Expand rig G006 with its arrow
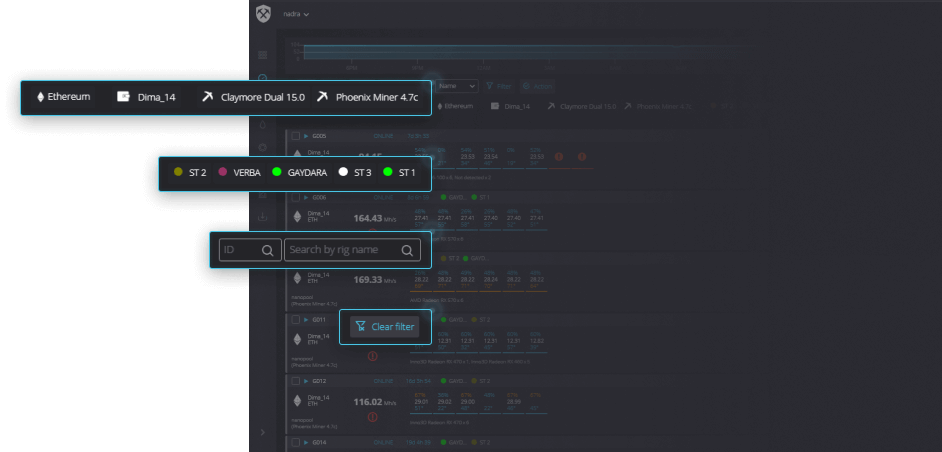 coord(306,197)
